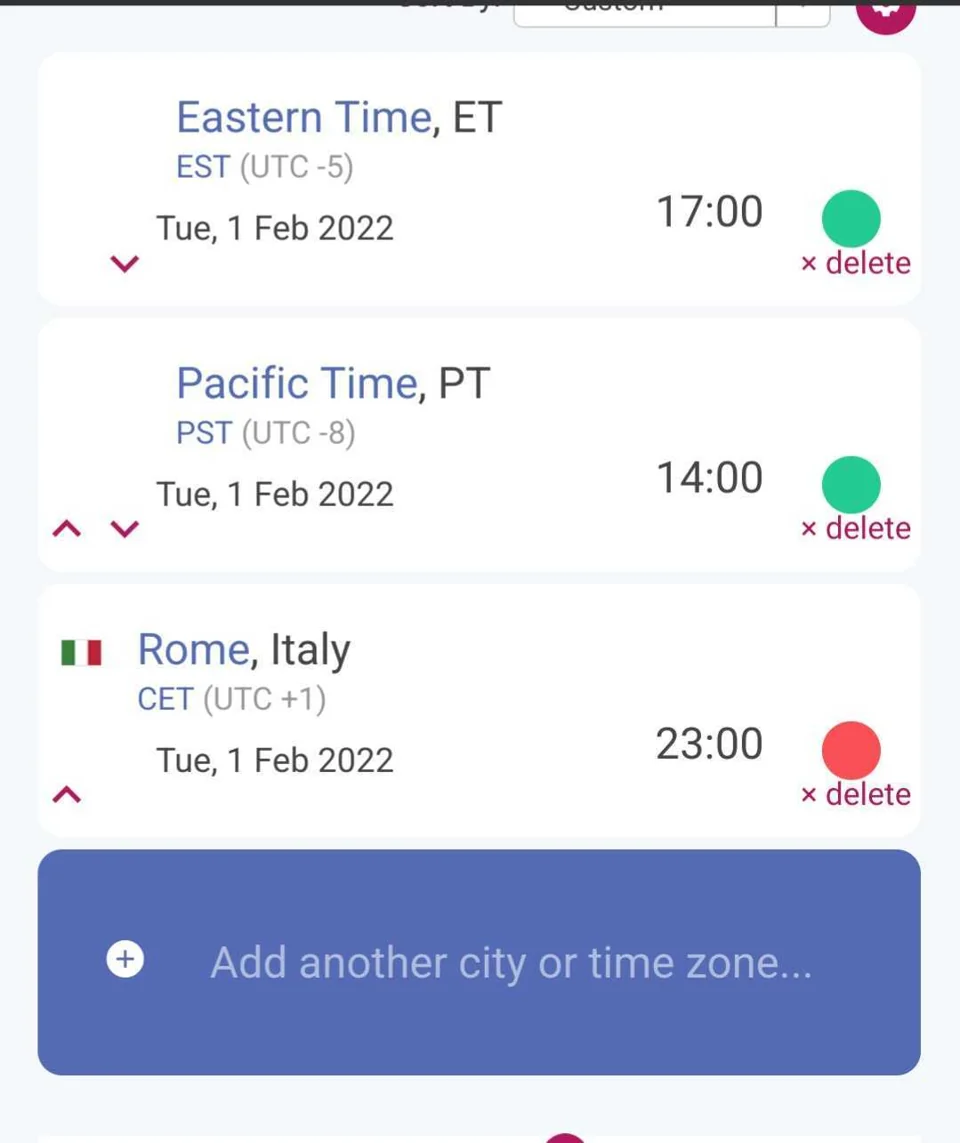Click red status dot for Rome
This screenshot has width=960, height=1143.
[851, 750]
